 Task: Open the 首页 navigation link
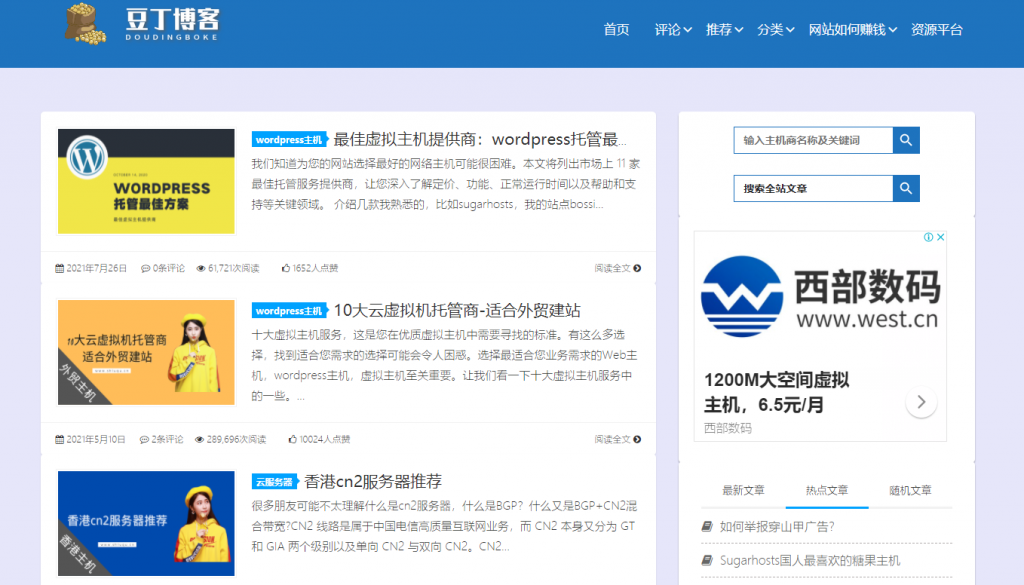click(x=616, y=29)
